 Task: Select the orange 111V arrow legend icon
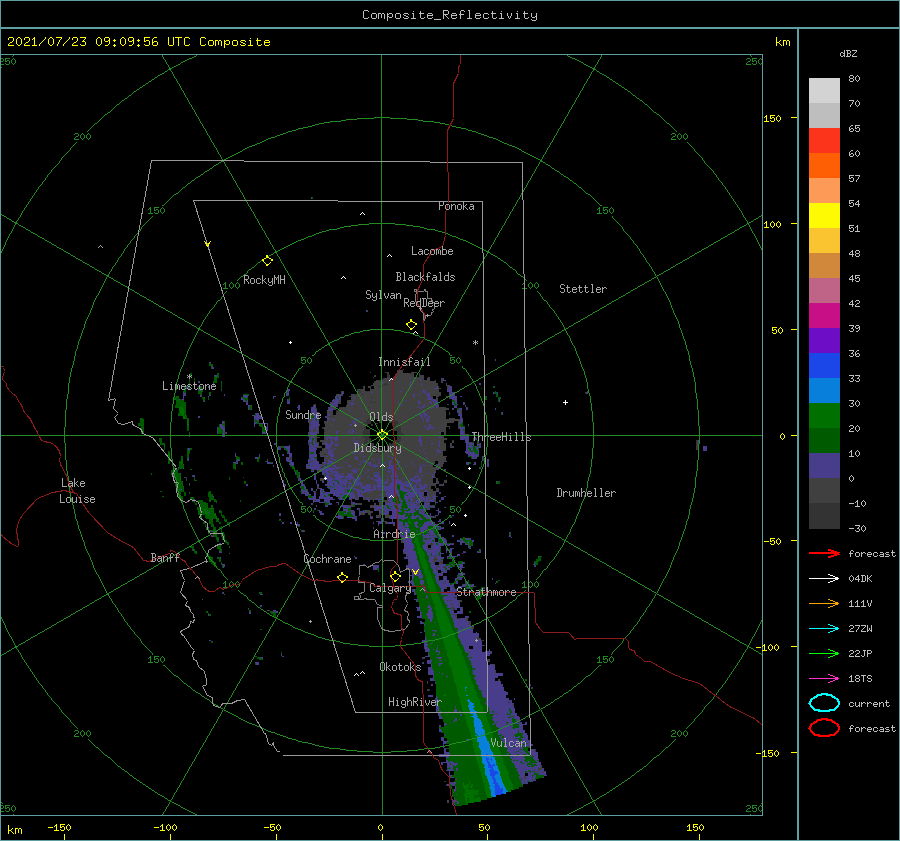pos(824,603)
